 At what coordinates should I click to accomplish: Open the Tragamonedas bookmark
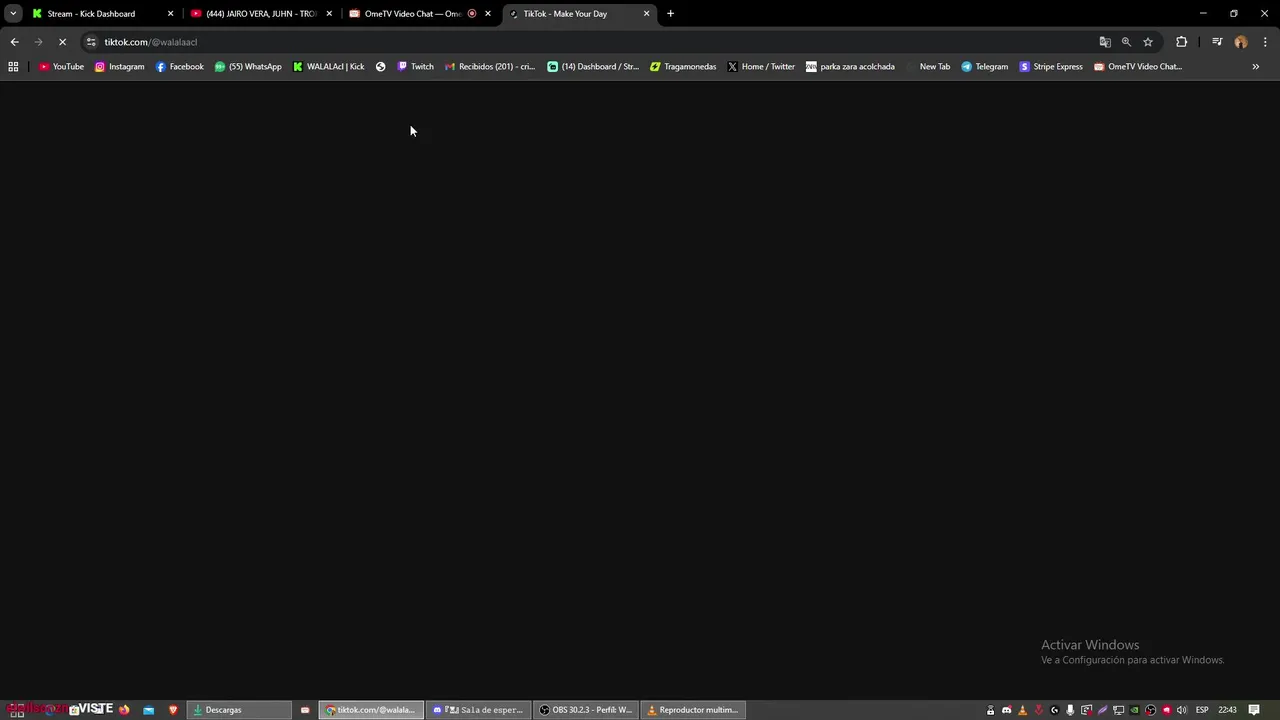coord(683,67)
